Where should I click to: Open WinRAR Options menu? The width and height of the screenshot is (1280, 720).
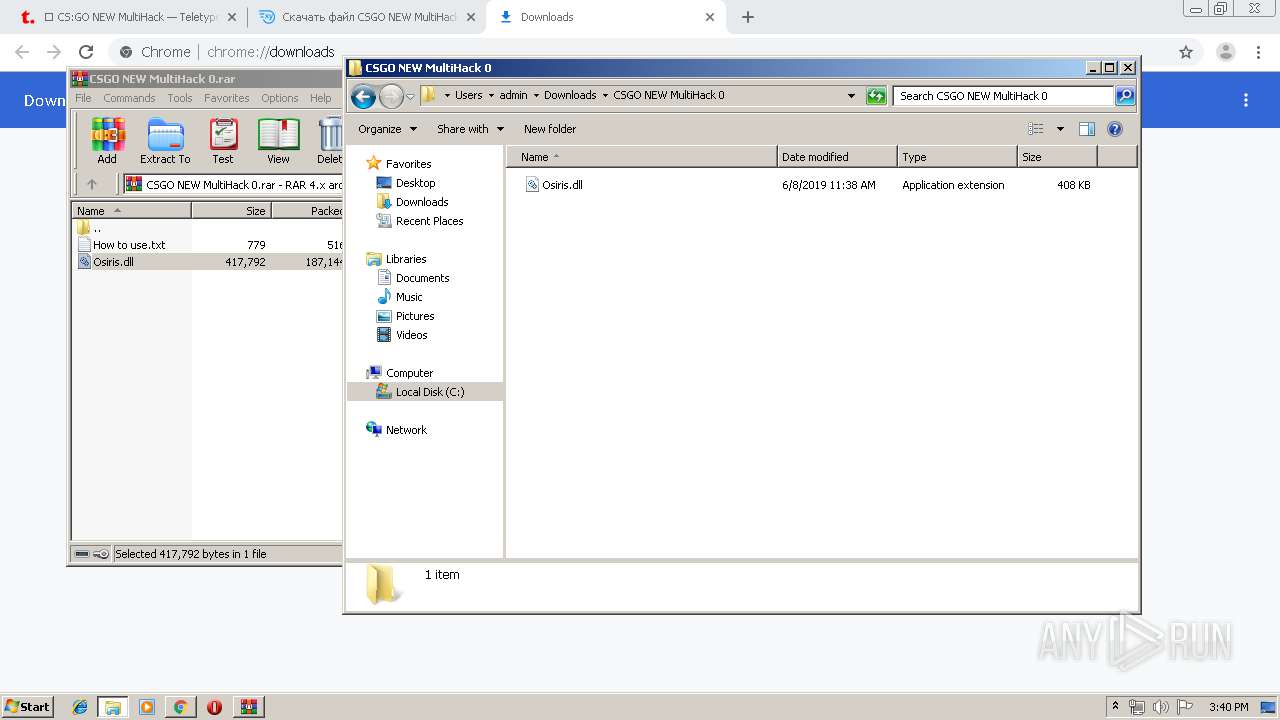point(280,98)
